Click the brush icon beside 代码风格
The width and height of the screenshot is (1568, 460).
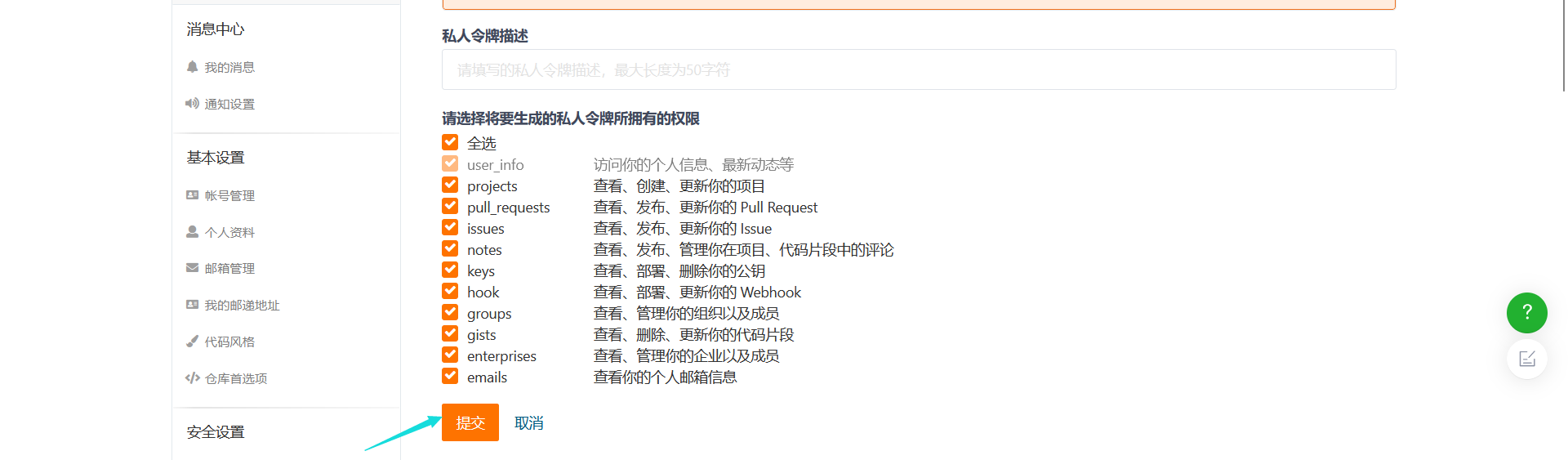pyautogui.click(x=192, y=342)
